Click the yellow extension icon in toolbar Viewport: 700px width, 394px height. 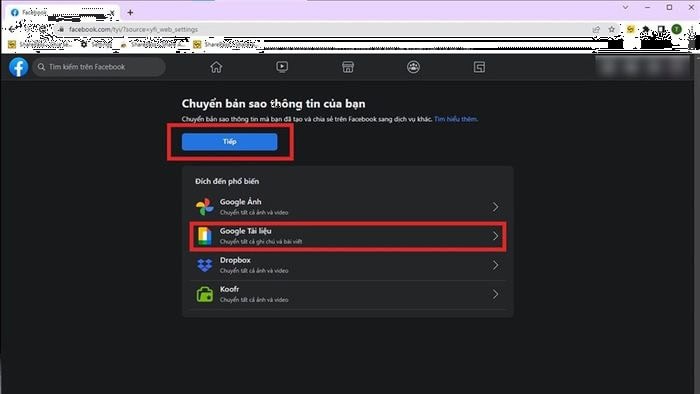[x=630, y=29]
